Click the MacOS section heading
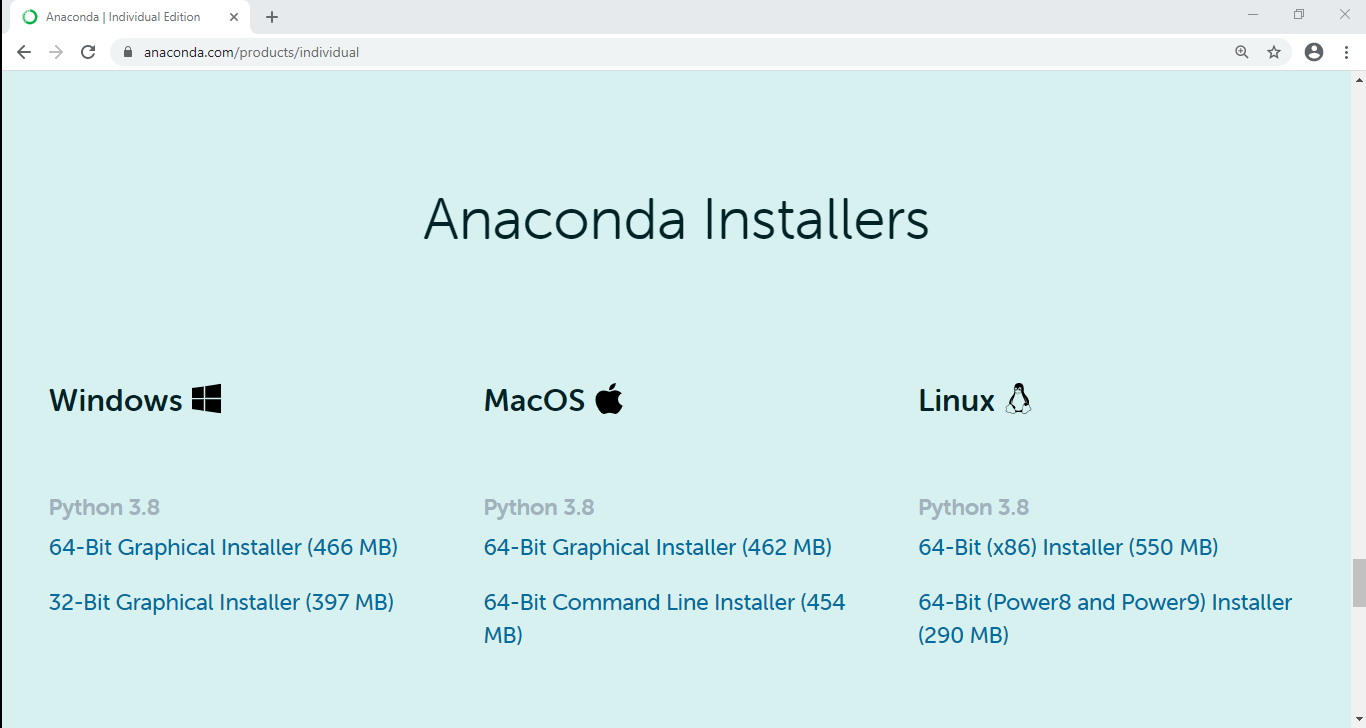This screenshot has height=728, width=1366. (x=534, y=400)
